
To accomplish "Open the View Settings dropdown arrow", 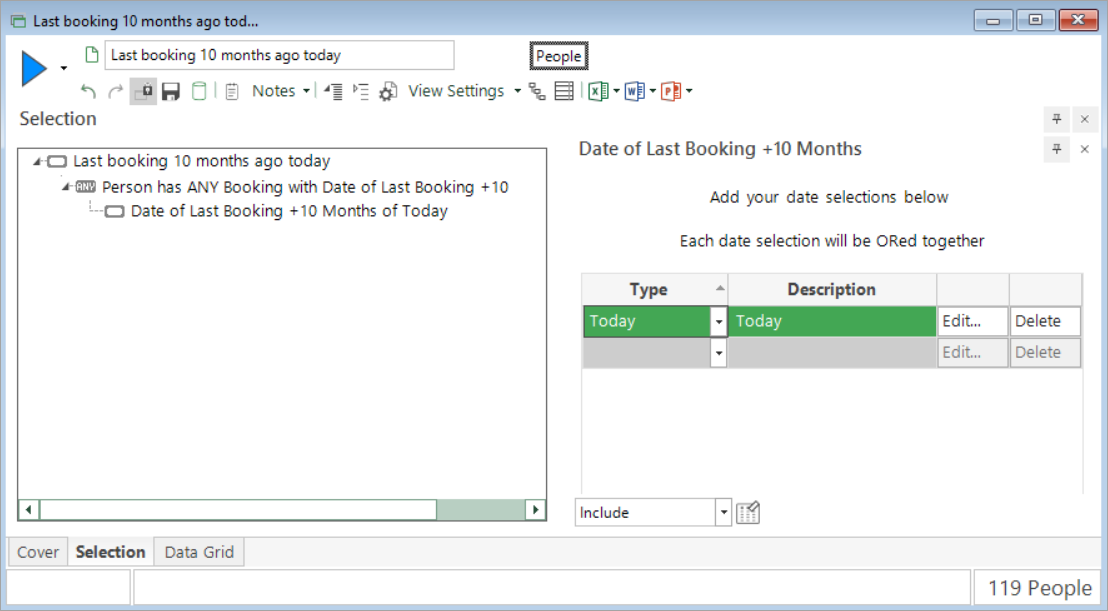I will 517,91.
